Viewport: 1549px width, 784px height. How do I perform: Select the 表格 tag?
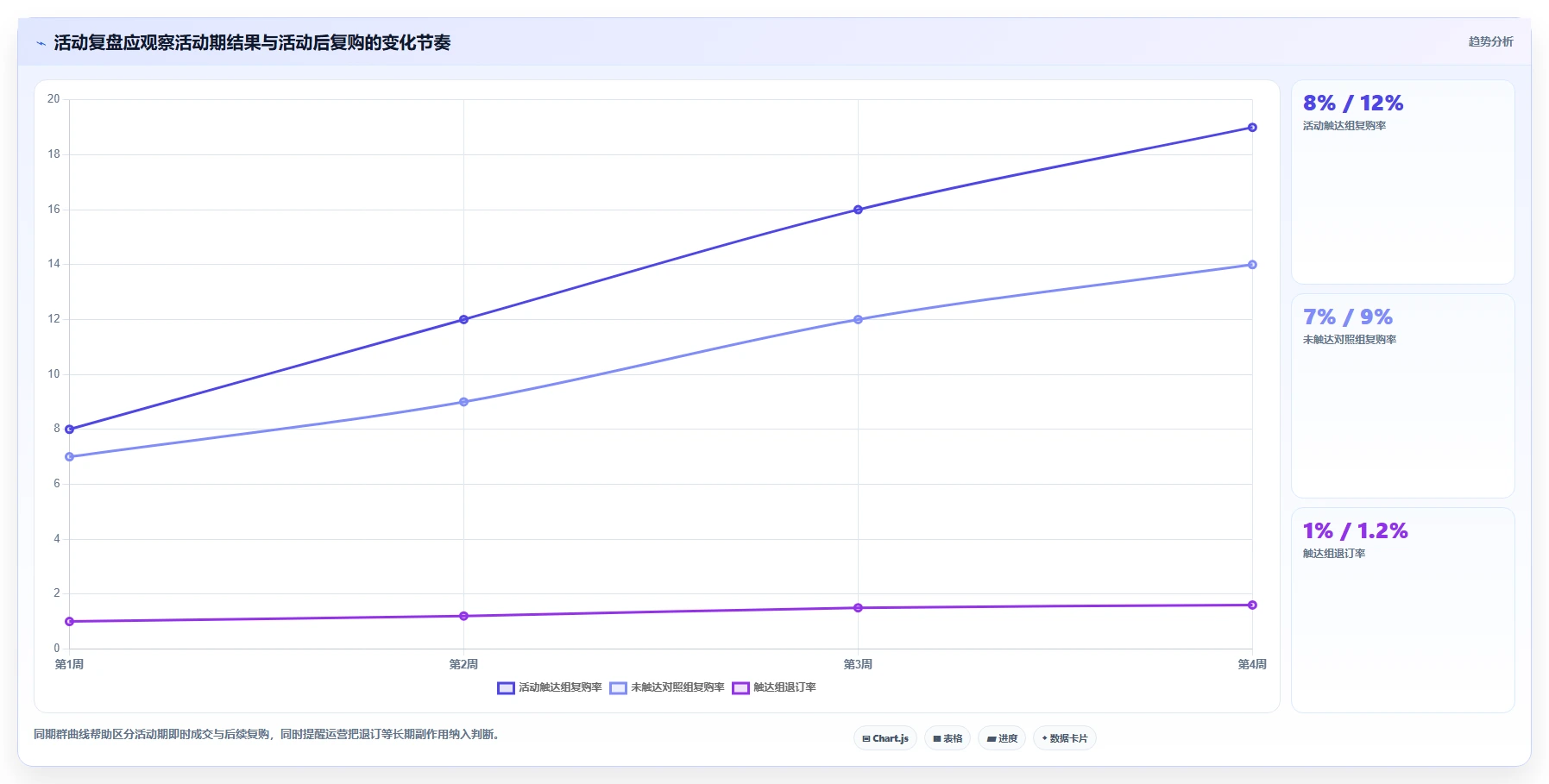[948, 738]
